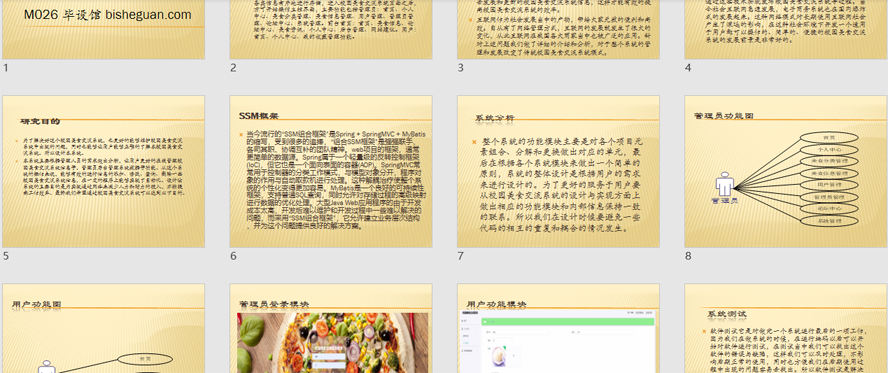Select the 用户功能图 slide thumbnail
Screen dimensions: 888x373
(x=104, y=328)
